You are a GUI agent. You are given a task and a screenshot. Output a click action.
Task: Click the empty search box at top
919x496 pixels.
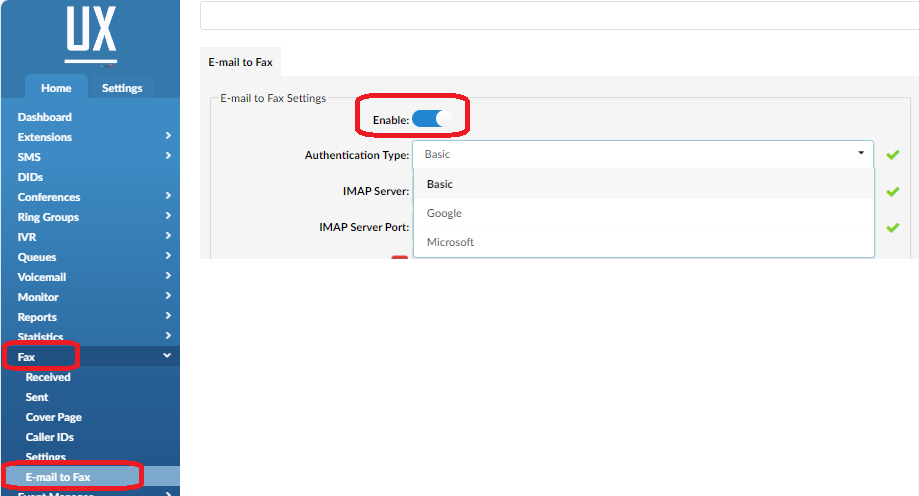click(x=560, y=15)
